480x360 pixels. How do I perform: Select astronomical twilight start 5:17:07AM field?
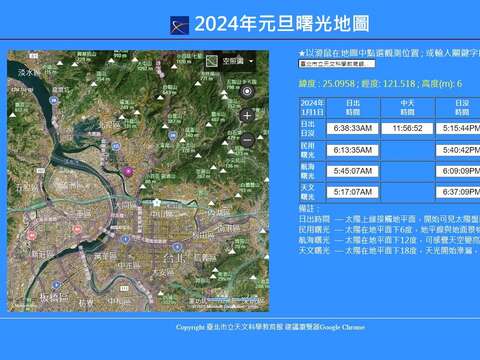click(353, 192)
